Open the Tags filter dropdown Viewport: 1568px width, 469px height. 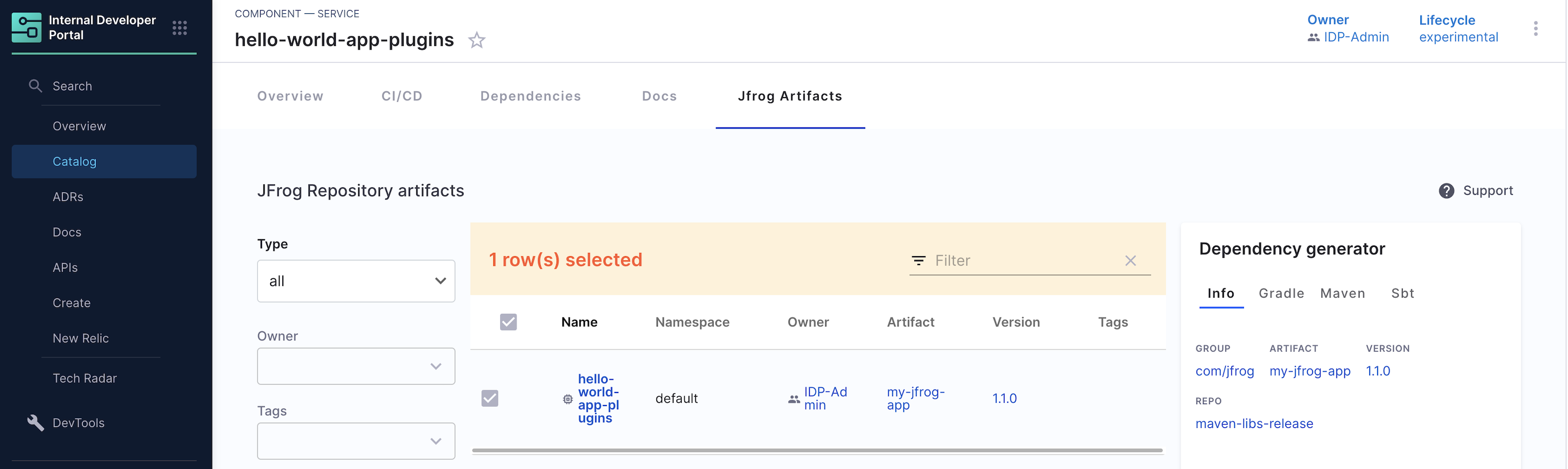pyautogui.click(x=356, y=441)
